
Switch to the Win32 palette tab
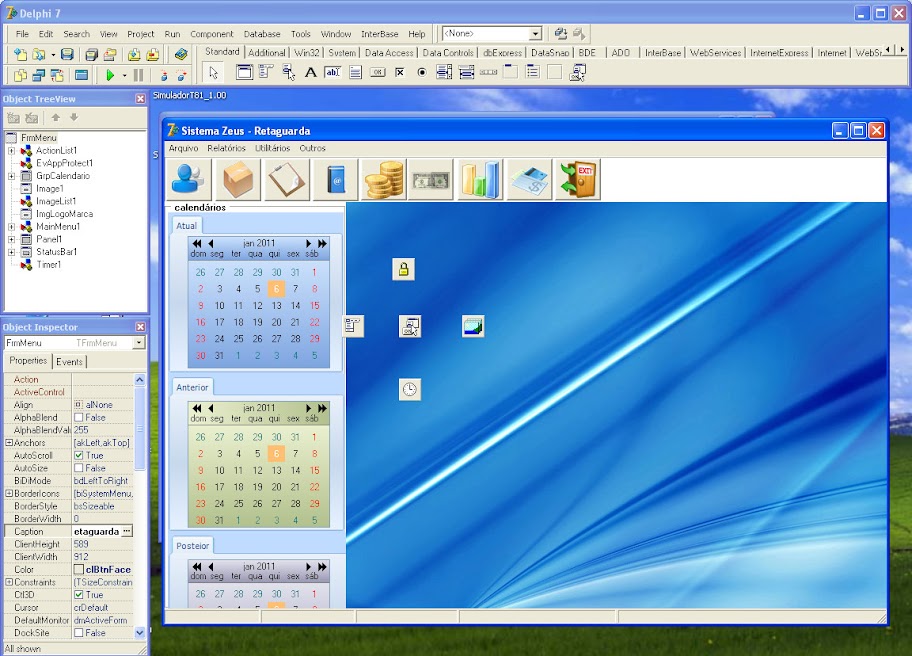tap(307, 53)
